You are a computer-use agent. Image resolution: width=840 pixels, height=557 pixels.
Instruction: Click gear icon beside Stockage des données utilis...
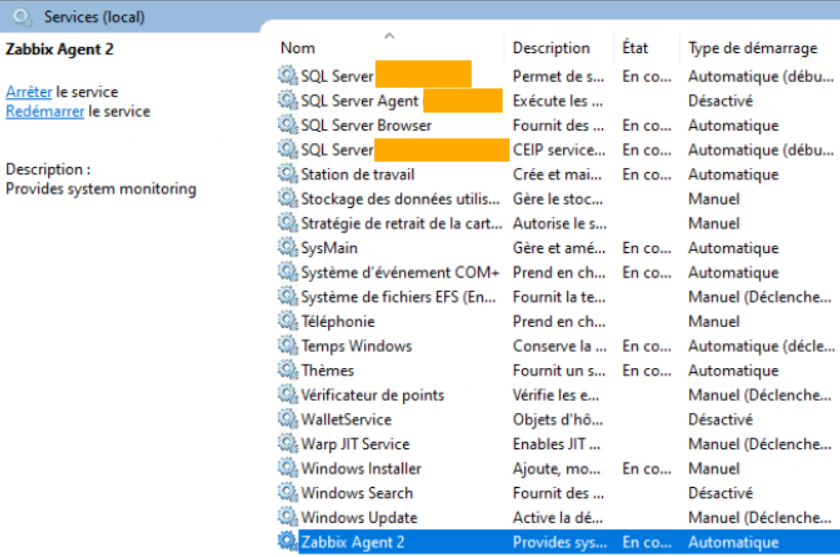coord(288,199)
